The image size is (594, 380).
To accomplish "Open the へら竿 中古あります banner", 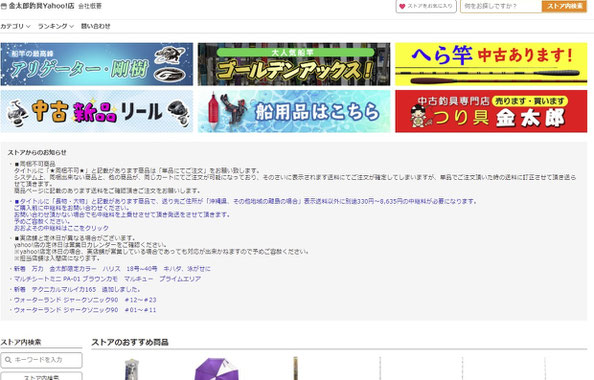I will pos(491,64).
